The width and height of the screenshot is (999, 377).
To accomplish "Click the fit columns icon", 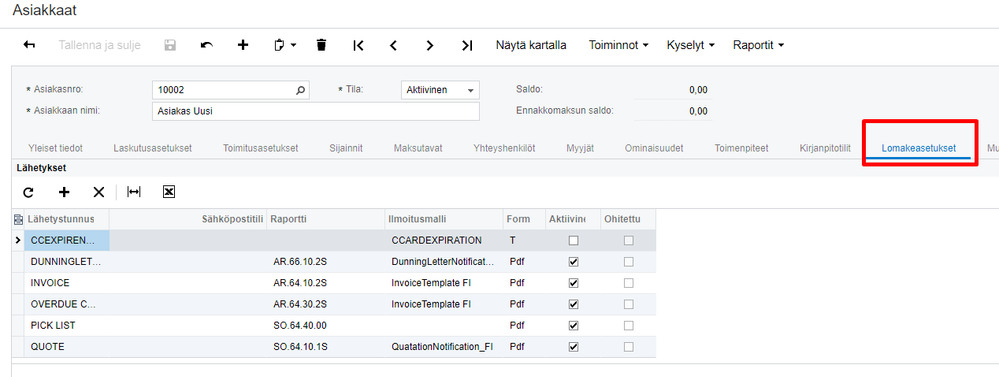I will pyautogui.click(x=134, y=192).
